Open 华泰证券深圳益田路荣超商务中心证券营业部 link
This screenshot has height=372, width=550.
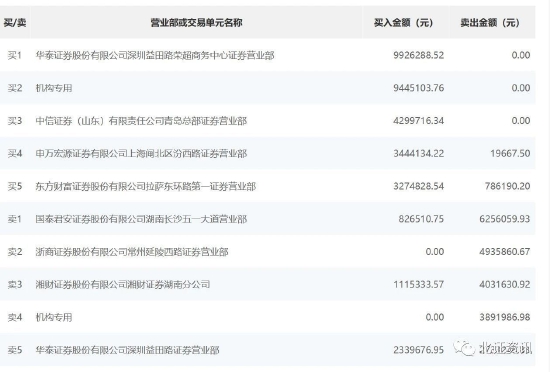click(x=155, y=55)
